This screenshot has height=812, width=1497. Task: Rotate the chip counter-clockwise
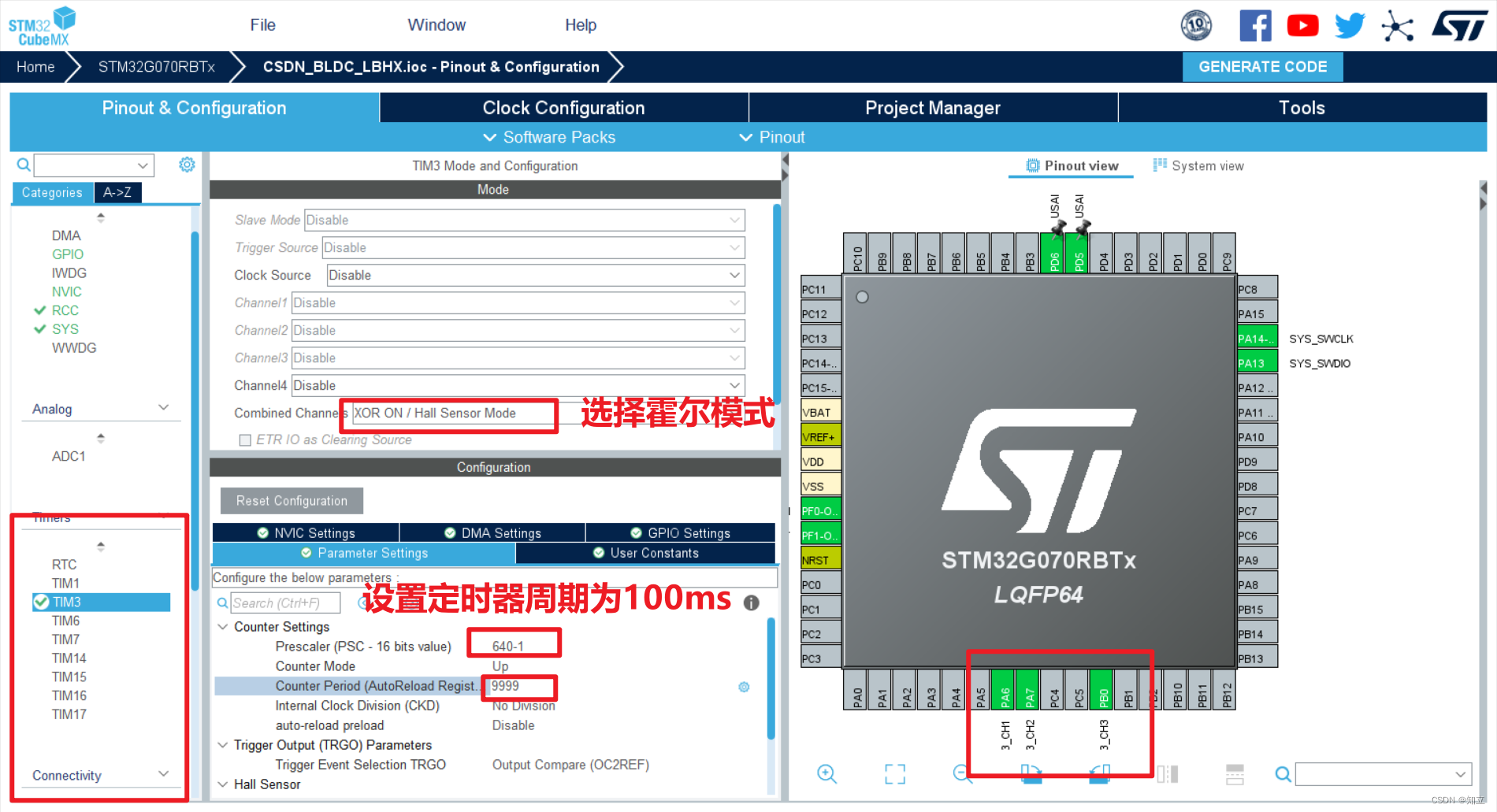point(1099,773)
